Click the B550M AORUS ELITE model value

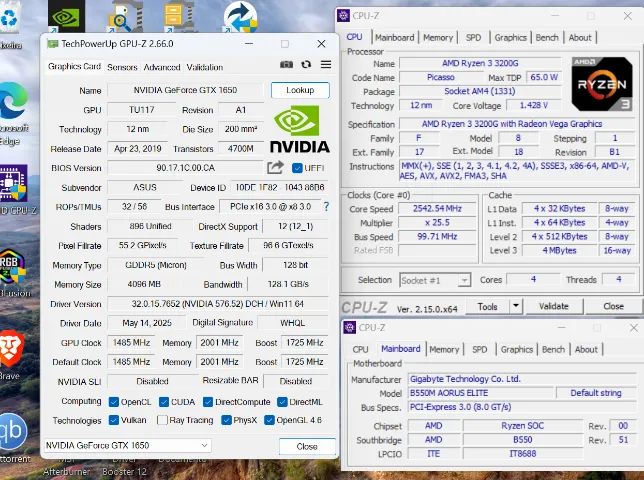coord(480,393)
